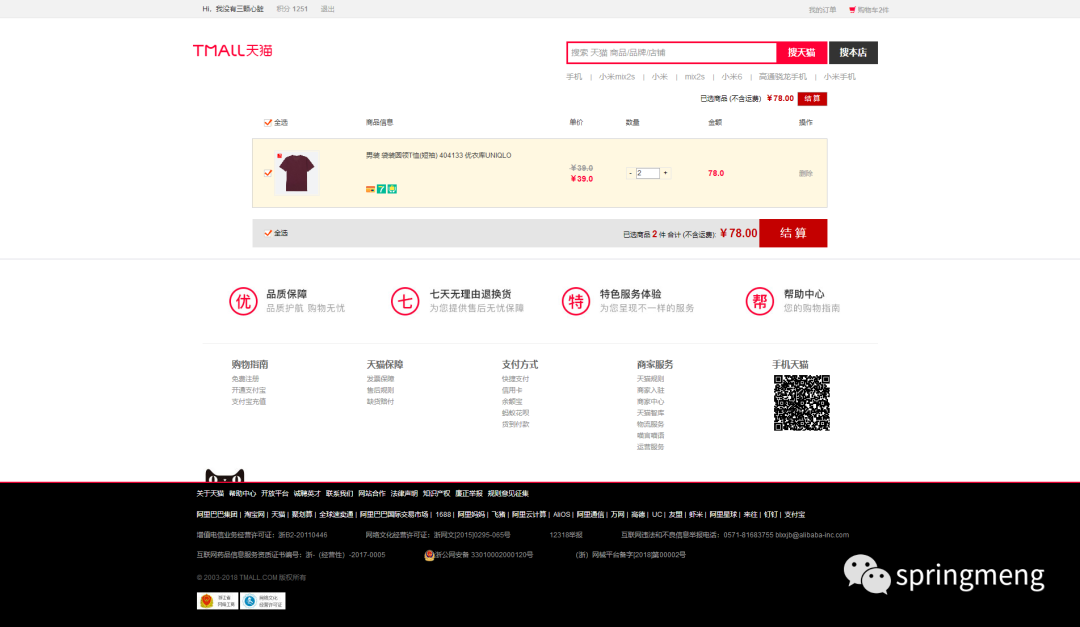Viewport: 1080px width, 627px height.
Task: Click 帮助中心 in black footer bar
Action: click(x=242, y=493)
